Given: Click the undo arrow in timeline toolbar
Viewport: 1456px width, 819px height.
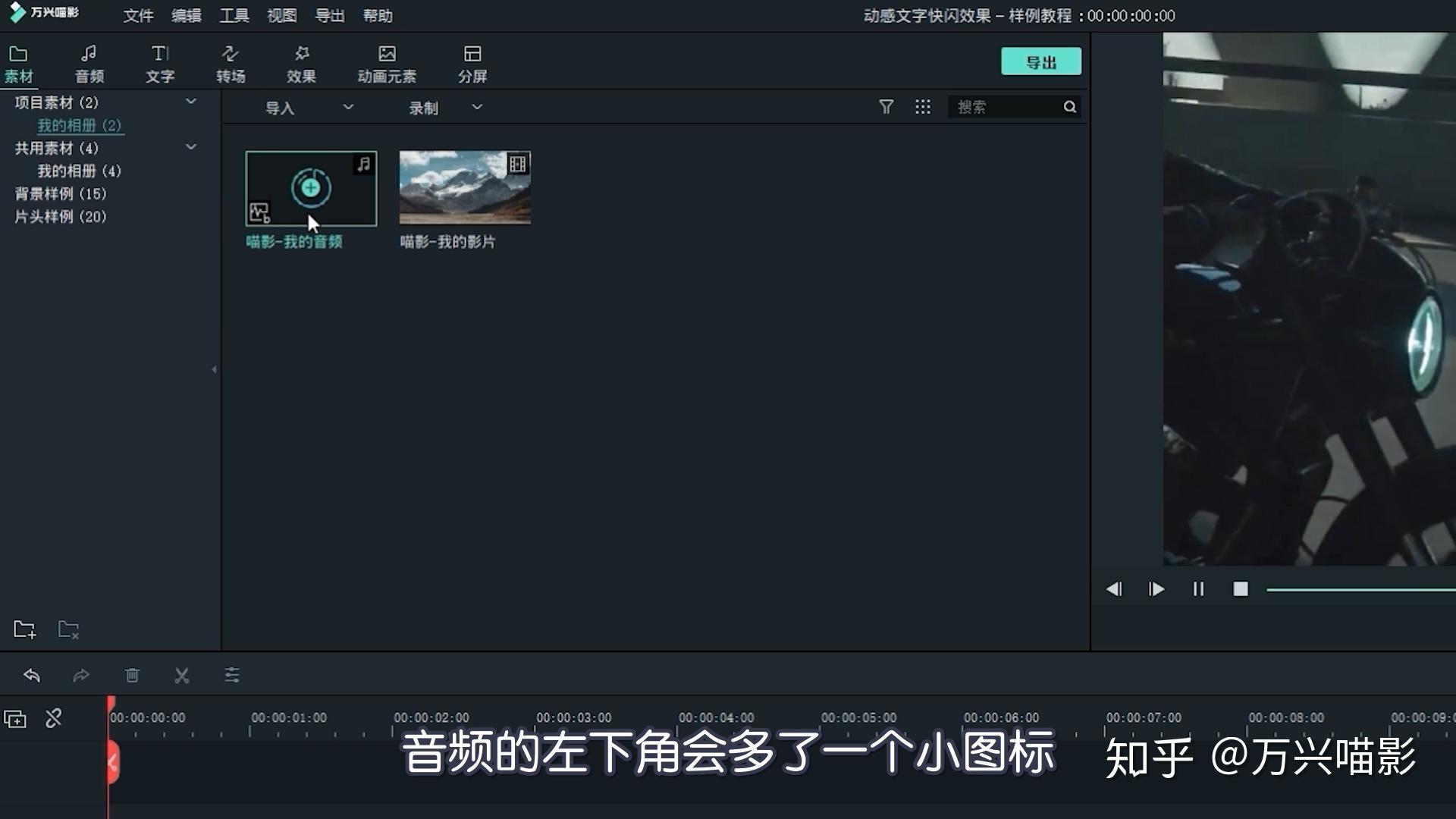Looking at the screenshot, I should click(31, 675).
